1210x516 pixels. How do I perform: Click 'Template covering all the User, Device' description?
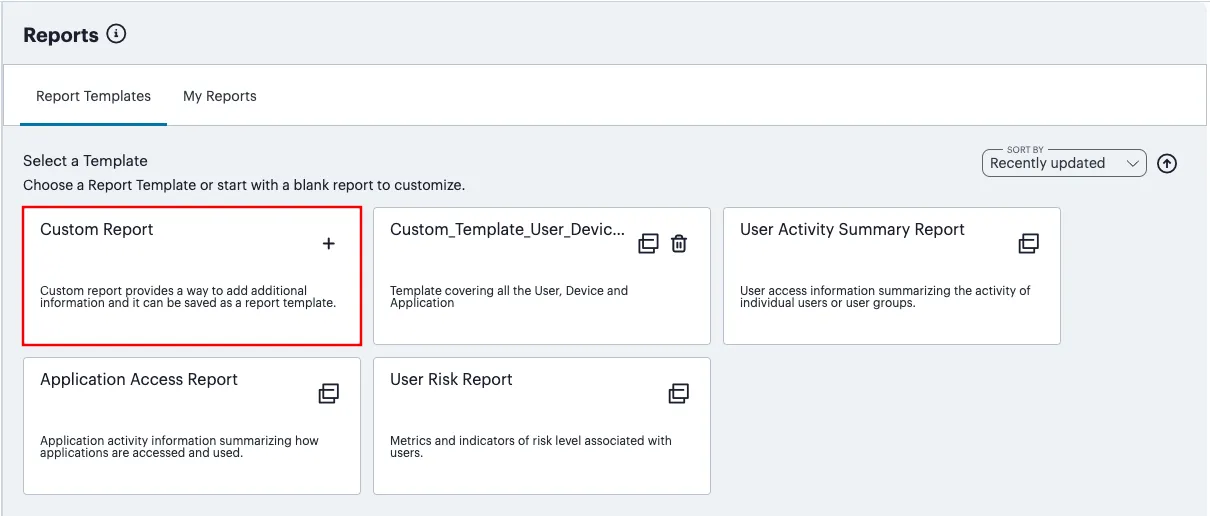[509, 297]
